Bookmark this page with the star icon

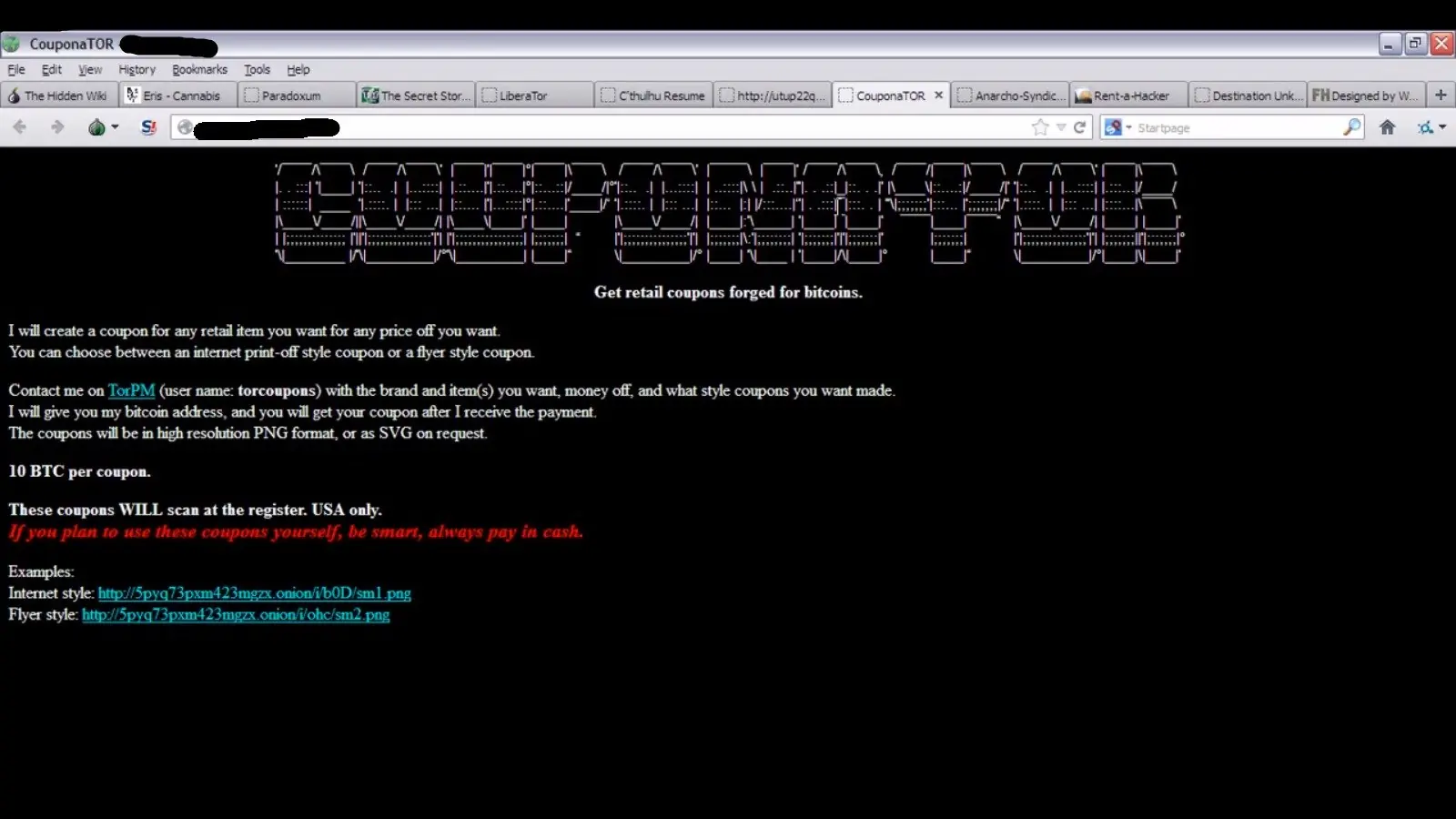[x=1040, y=127]
